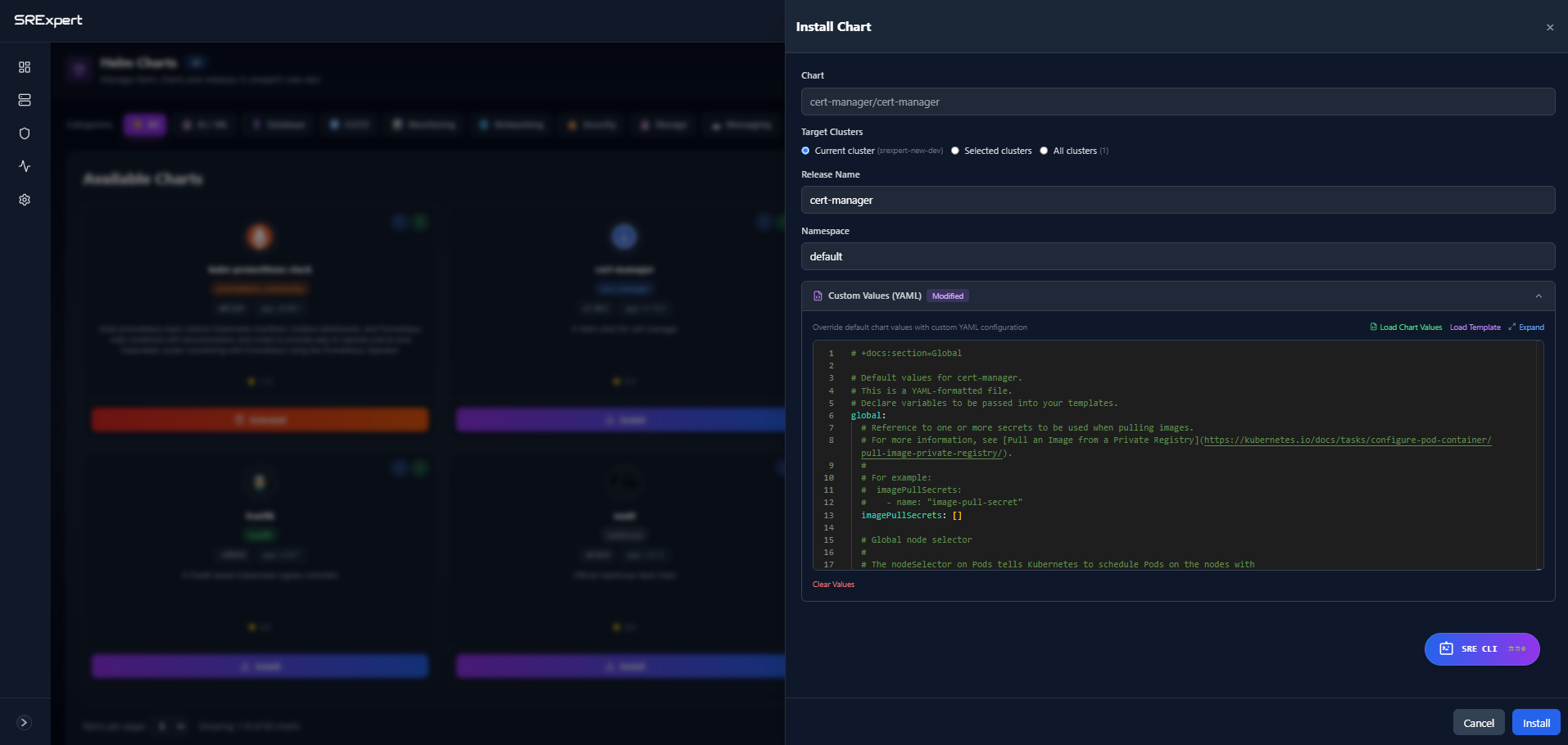
Task: Open the servers/clusters sidebar icon
Action: [25, 100]
